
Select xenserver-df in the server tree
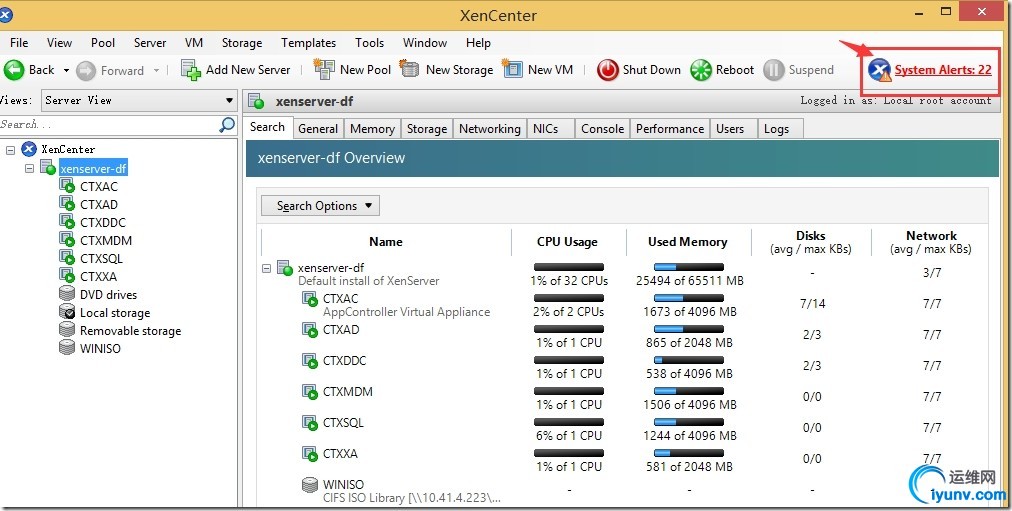[94, 169]
